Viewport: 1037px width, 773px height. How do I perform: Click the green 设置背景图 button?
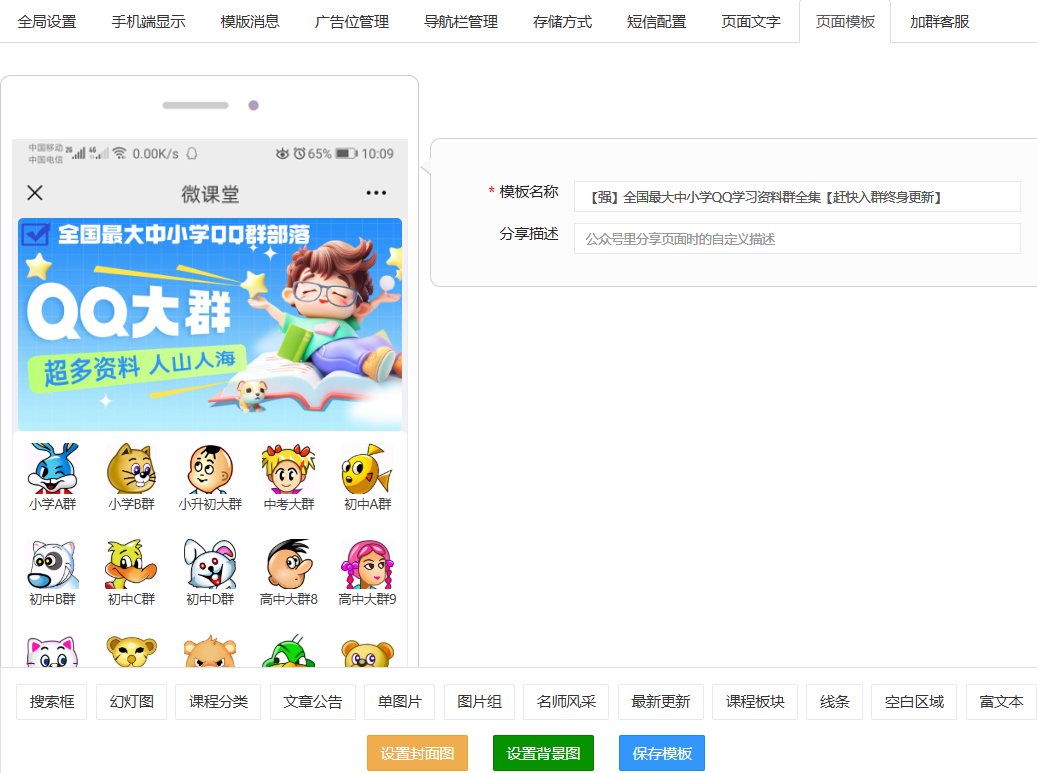pos(543,753)
